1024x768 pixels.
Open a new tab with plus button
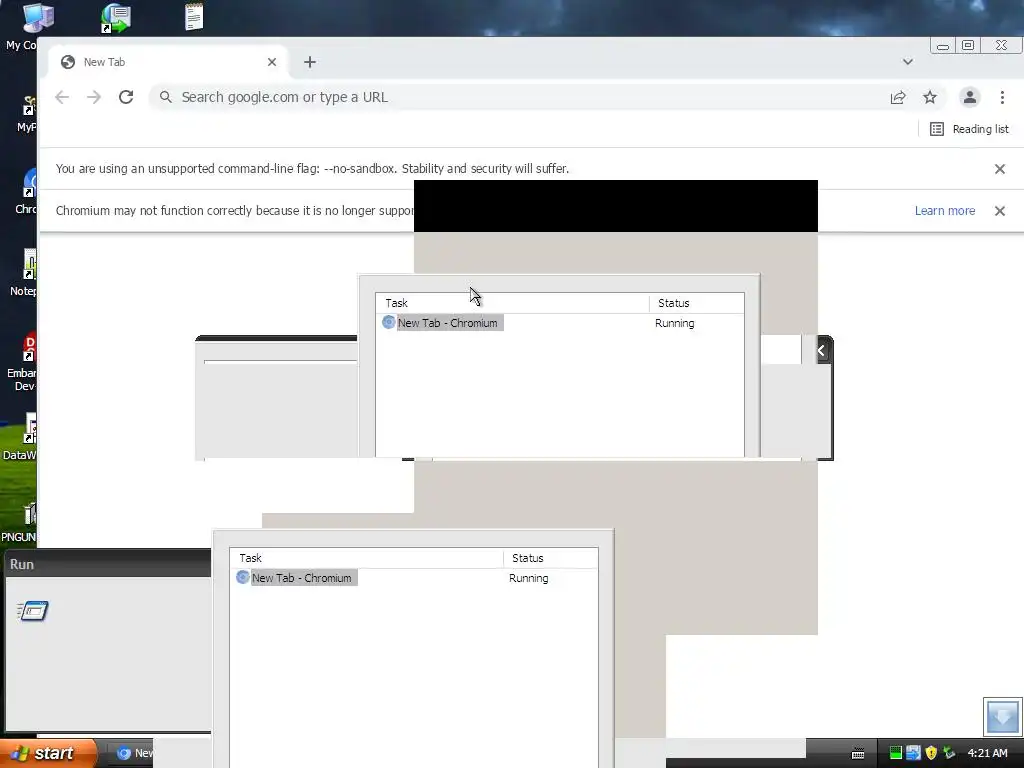[x=310, y=62]
